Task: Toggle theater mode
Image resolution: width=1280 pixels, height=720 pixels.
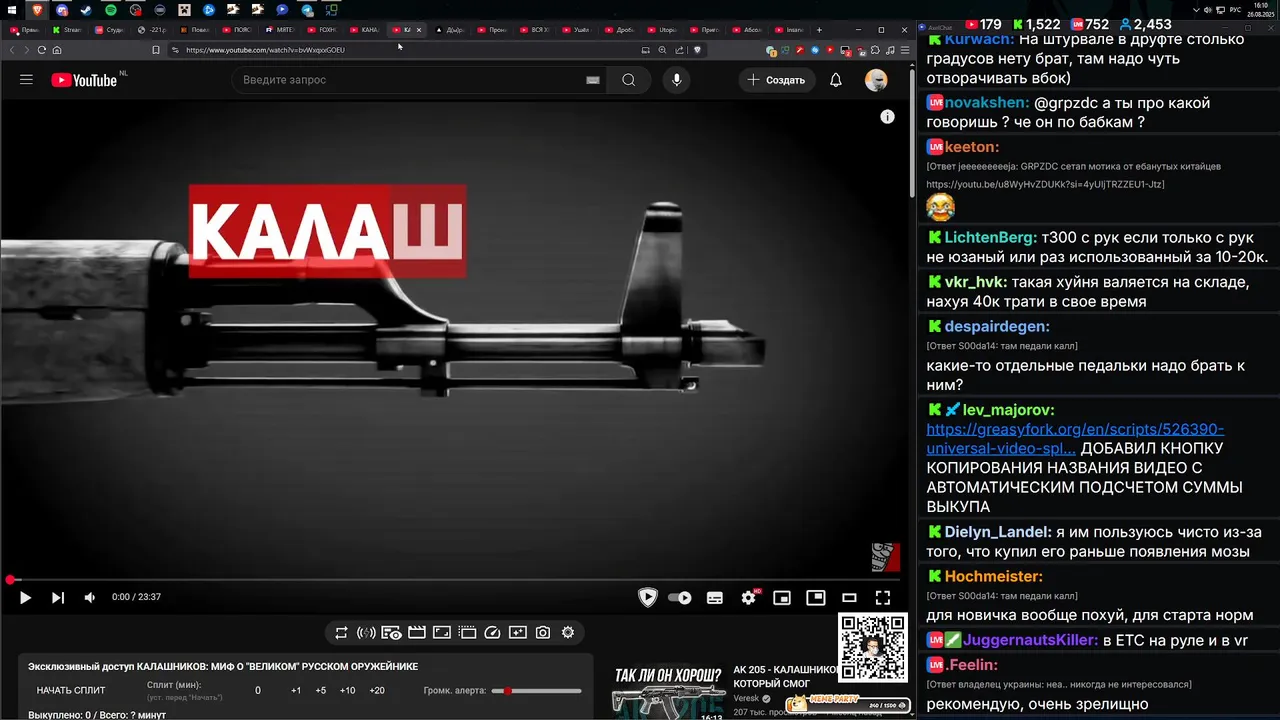Action: 849,598
